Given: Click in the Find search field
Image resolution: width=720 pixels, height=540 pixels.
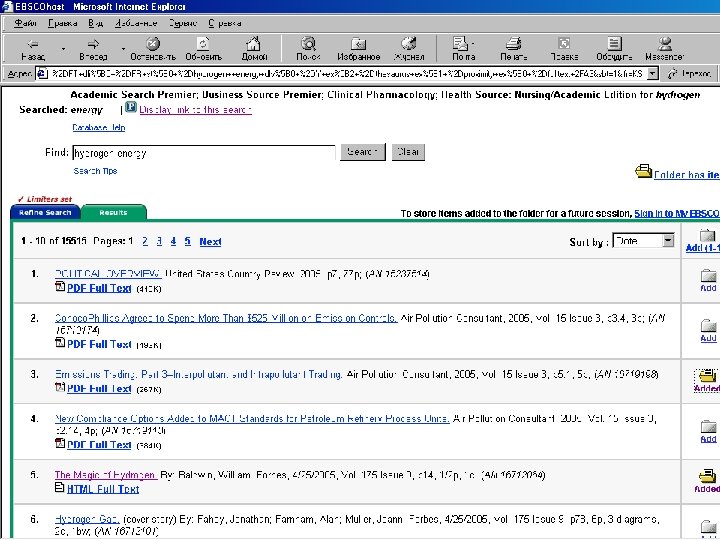Looking at the screenshot, I should [204, 153].
